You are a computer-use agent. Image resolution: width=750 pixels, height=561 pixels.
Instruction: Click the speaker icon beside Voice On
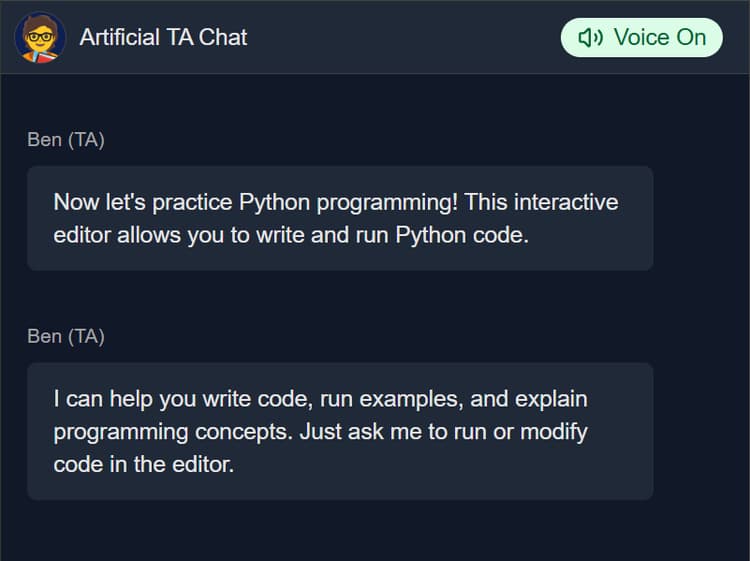click(591, 38)
